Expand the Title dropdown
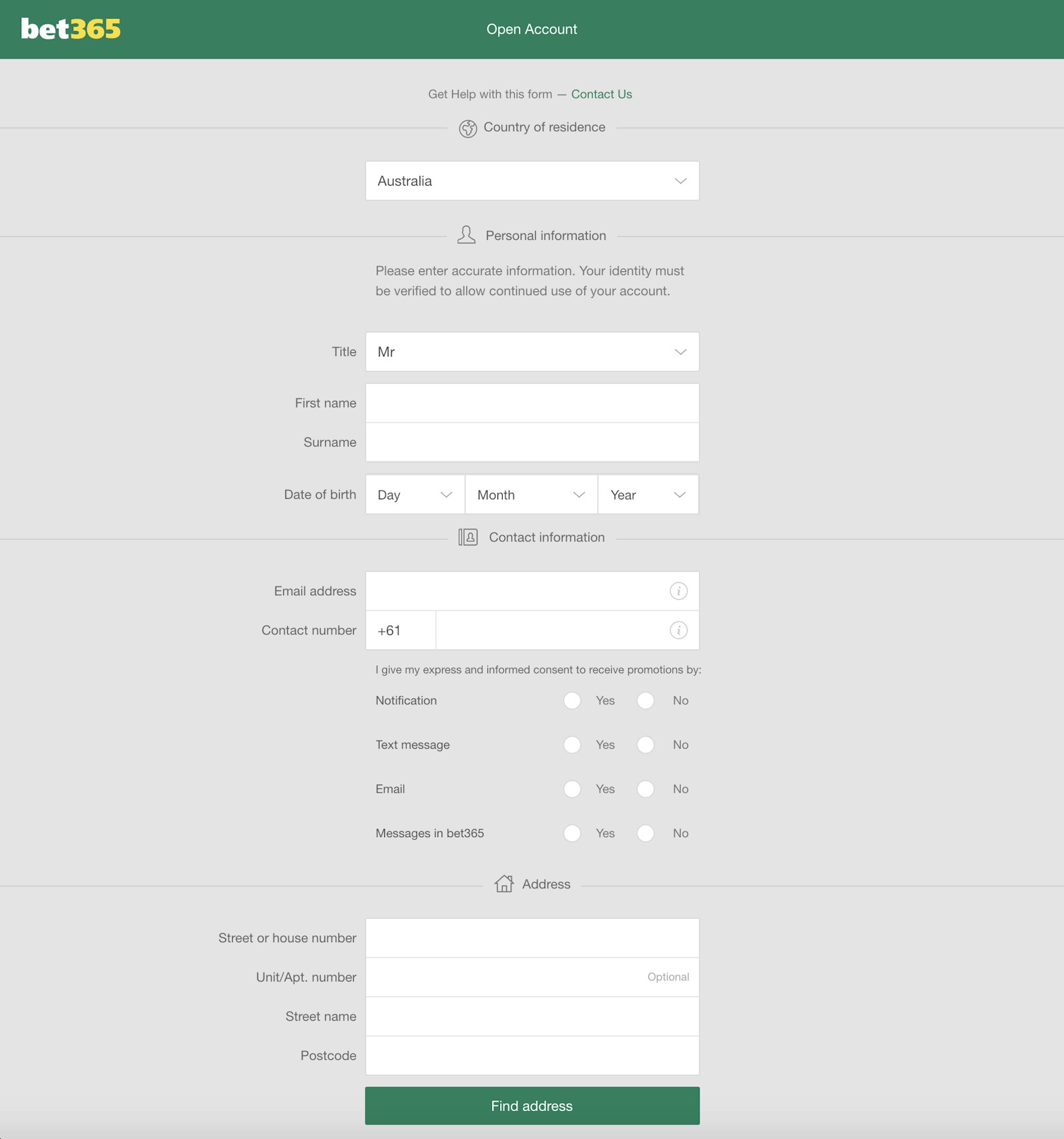 coord(532,352)
